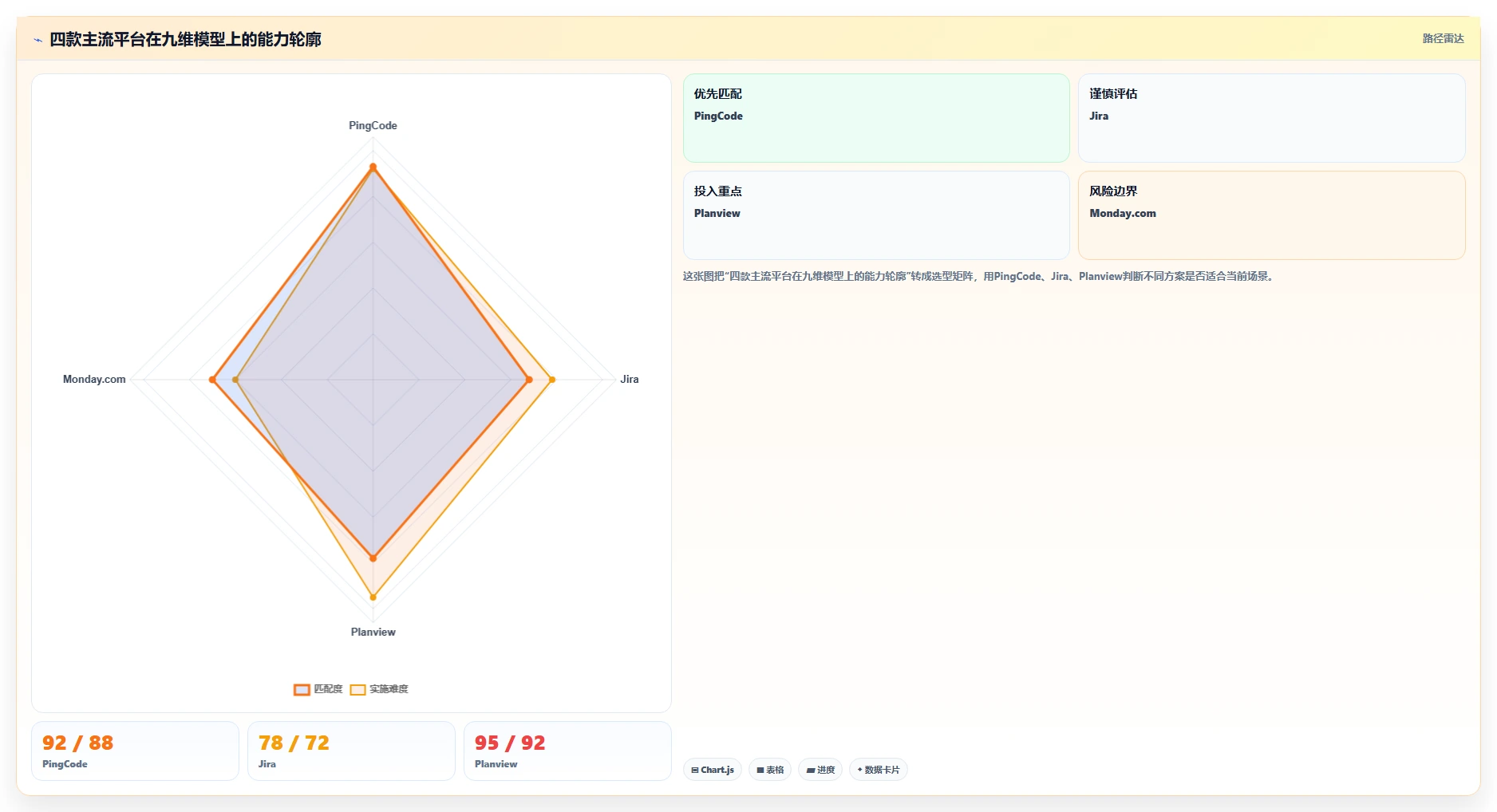The width and height of the screenshot is (1497, 812).
Task: Click the description text starting with 这张图把
Action: (x=980, y=276)
